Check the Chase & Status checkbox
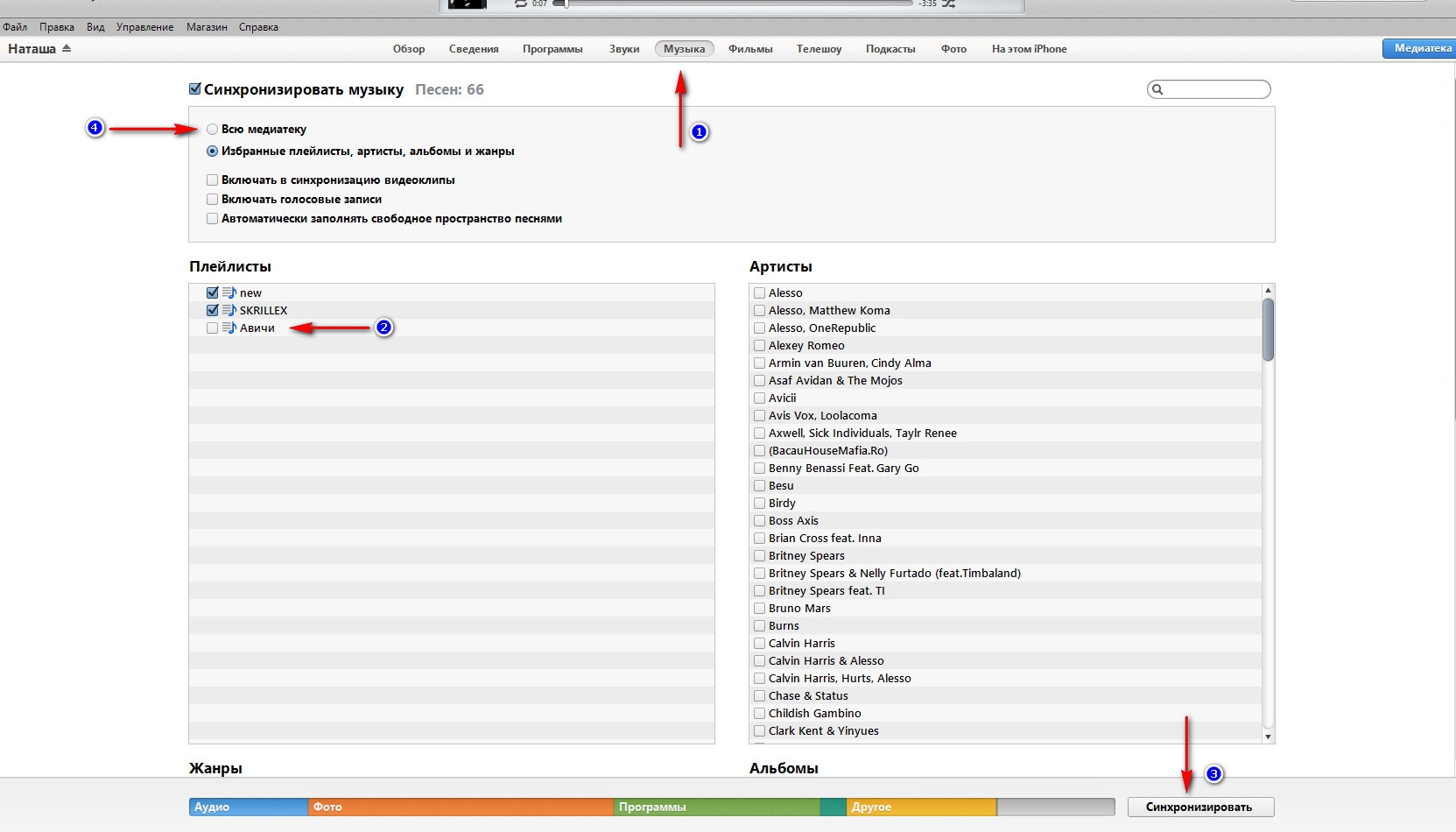Viewport: 1456px width, 832px height. [x=759, y=695]
